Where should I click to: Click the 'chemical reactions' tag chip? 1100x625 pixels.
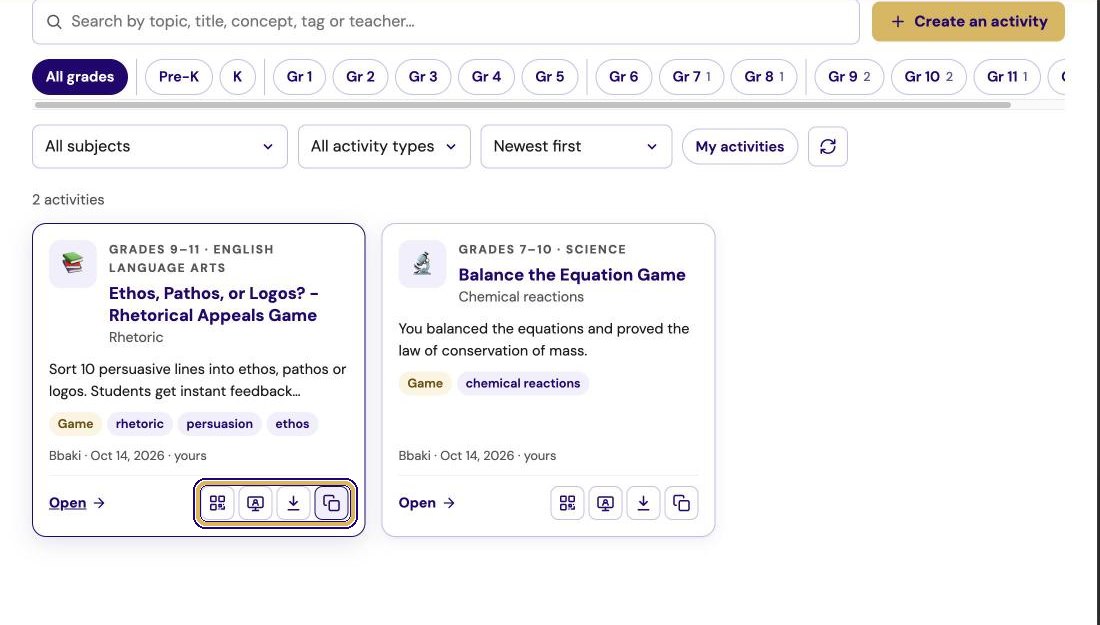pos(523,383)
